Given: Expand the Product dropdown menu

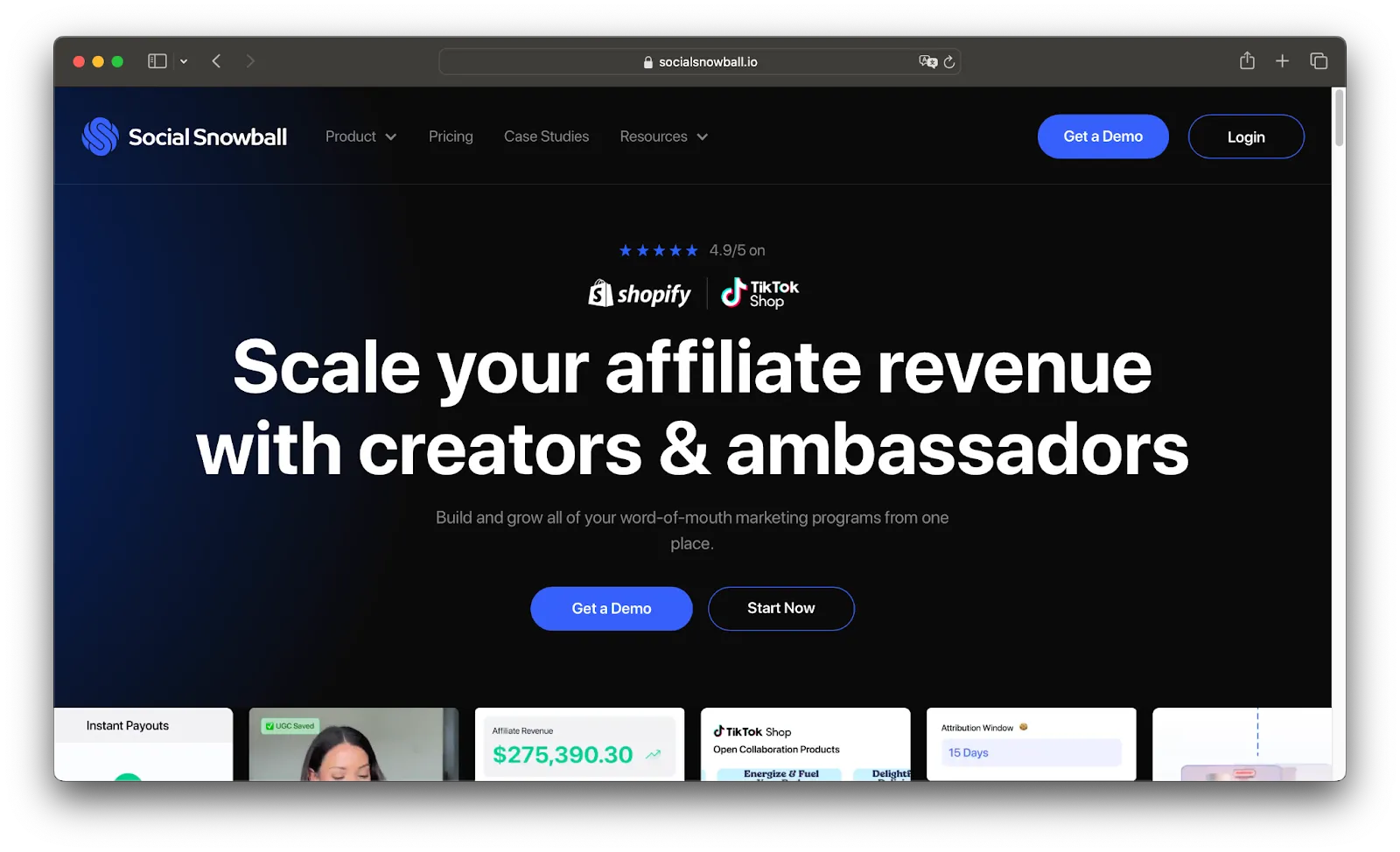Looking at the screenshot, I should [360, 136].
